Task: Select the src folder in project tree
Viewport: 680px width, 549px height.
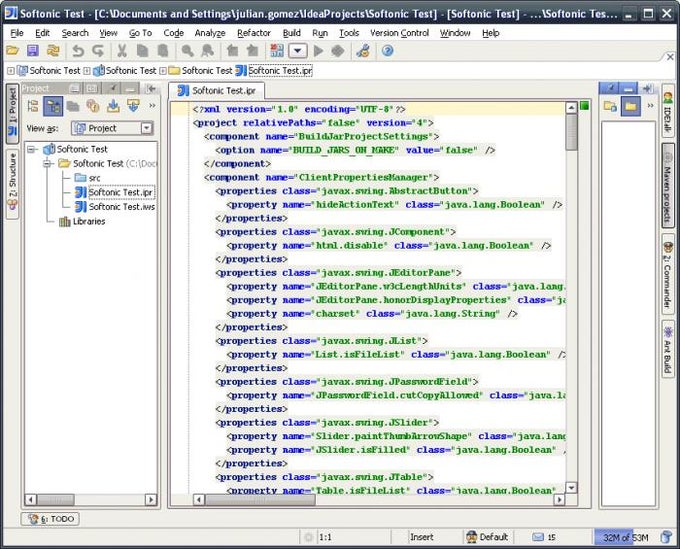Action: click(x=87, y=178)
